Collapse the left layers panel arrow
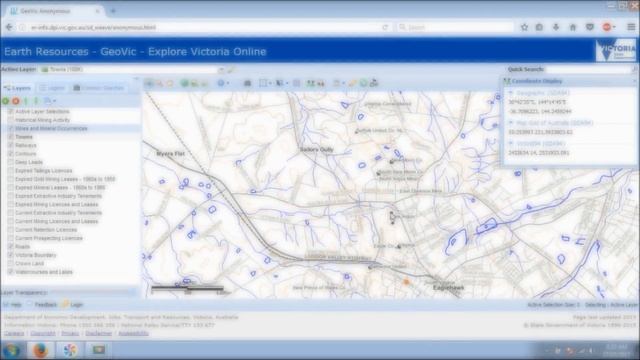The image size is (640, 360). [136, 79]
